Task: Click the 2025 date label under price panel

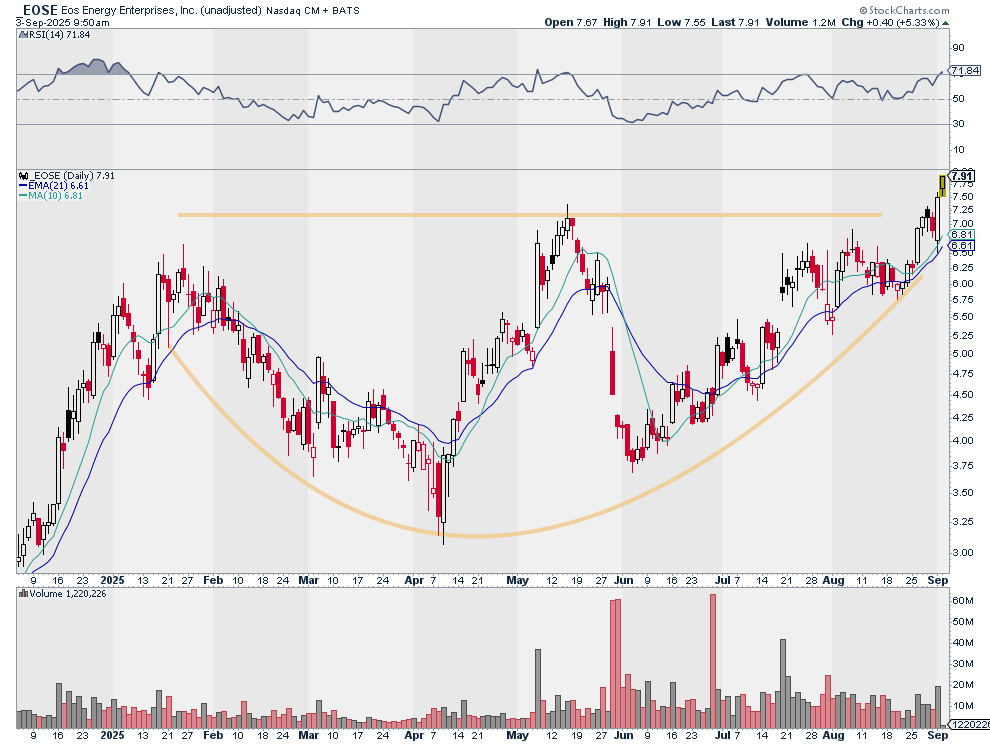Action: tap(112, 580)
